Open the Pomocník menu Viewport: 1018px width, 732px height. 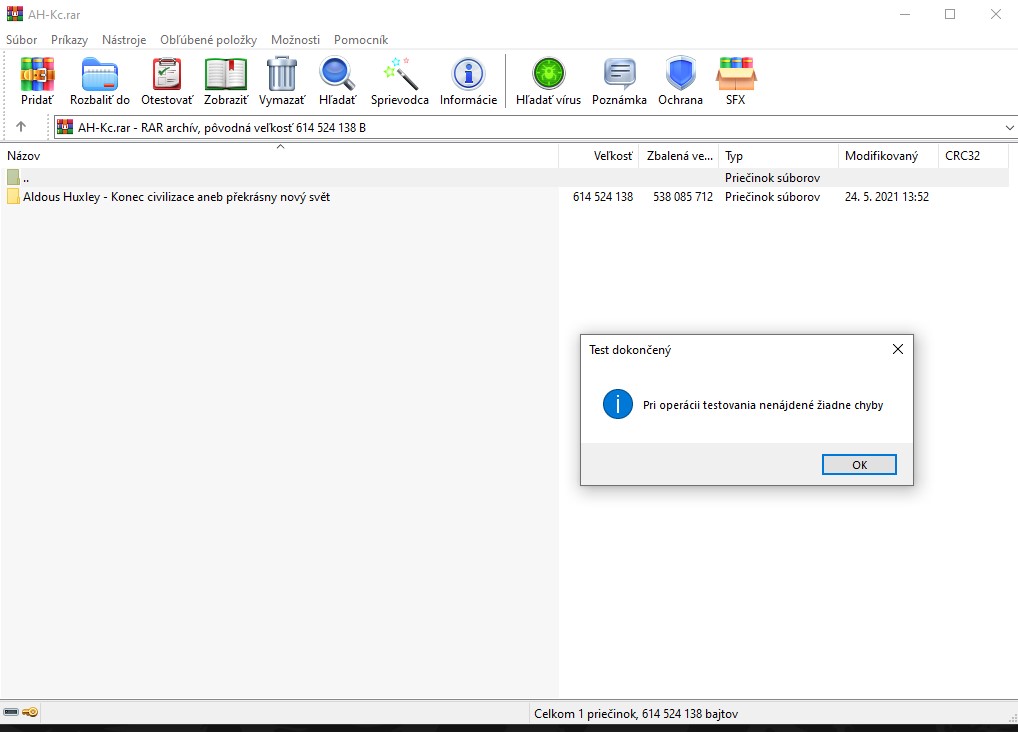click(x=361, y=40)
